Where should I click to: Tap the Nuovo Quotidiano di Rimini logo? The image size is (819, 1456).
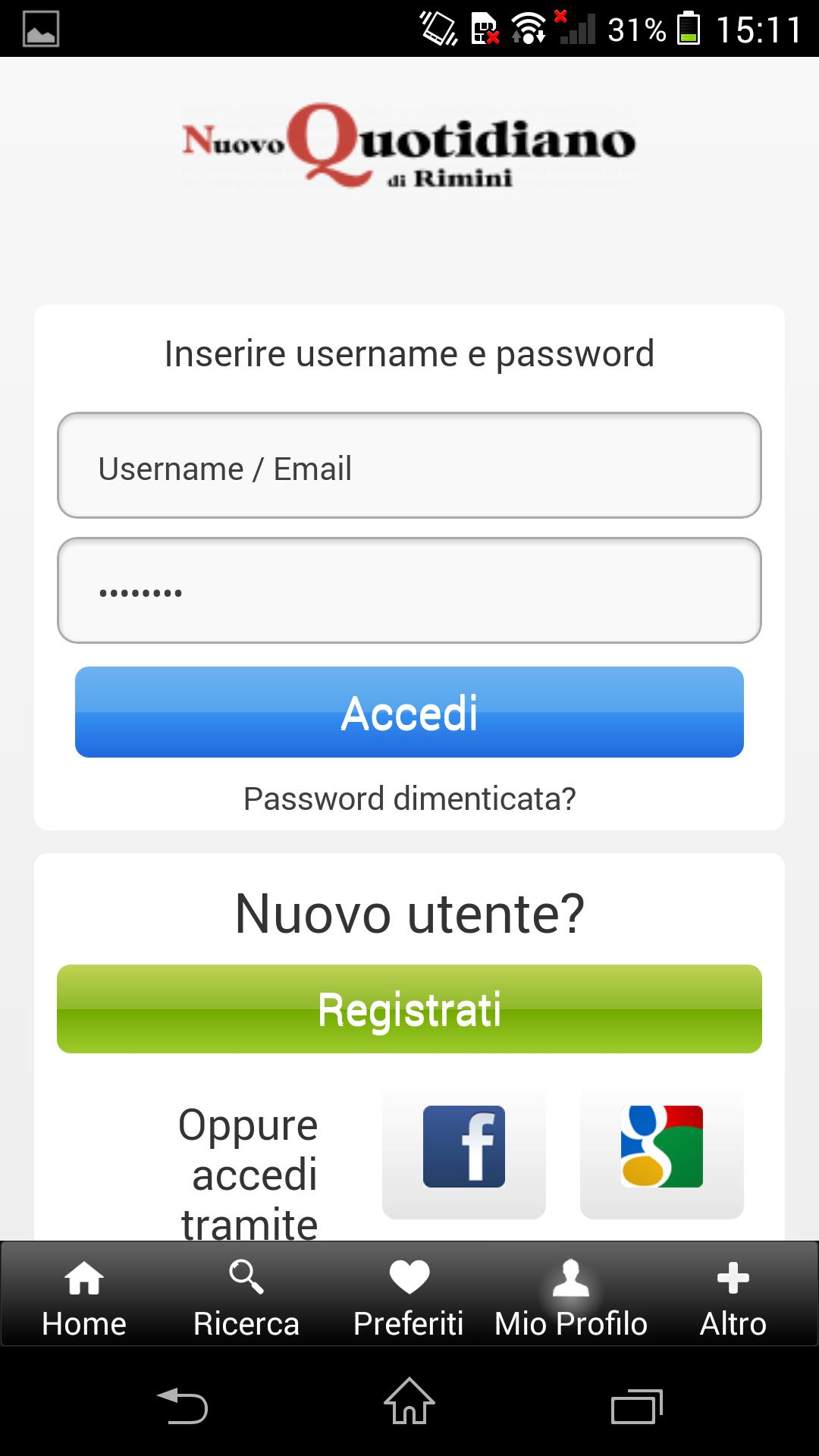point(409,144)
